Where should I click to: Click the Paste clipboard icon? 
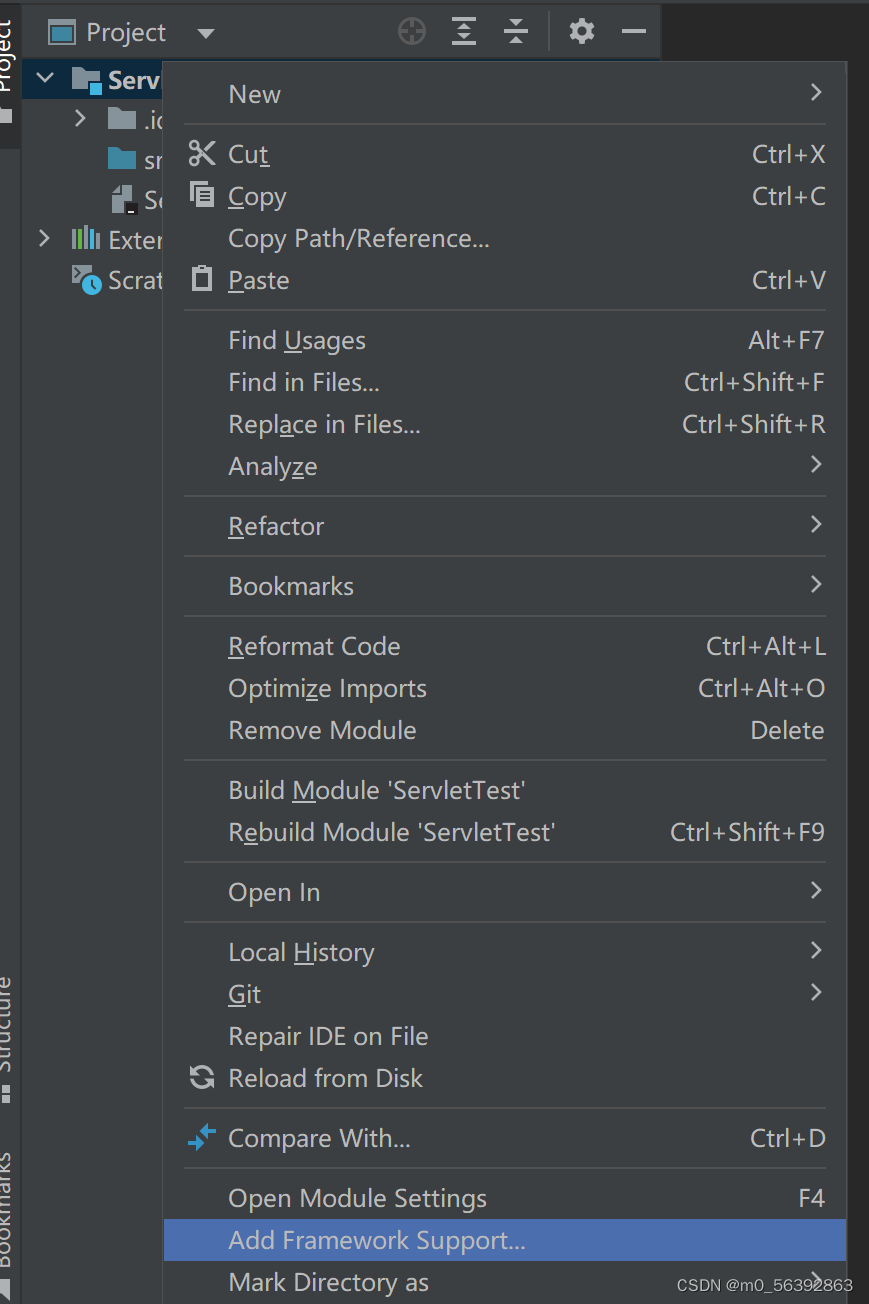(x=202, y=278)
